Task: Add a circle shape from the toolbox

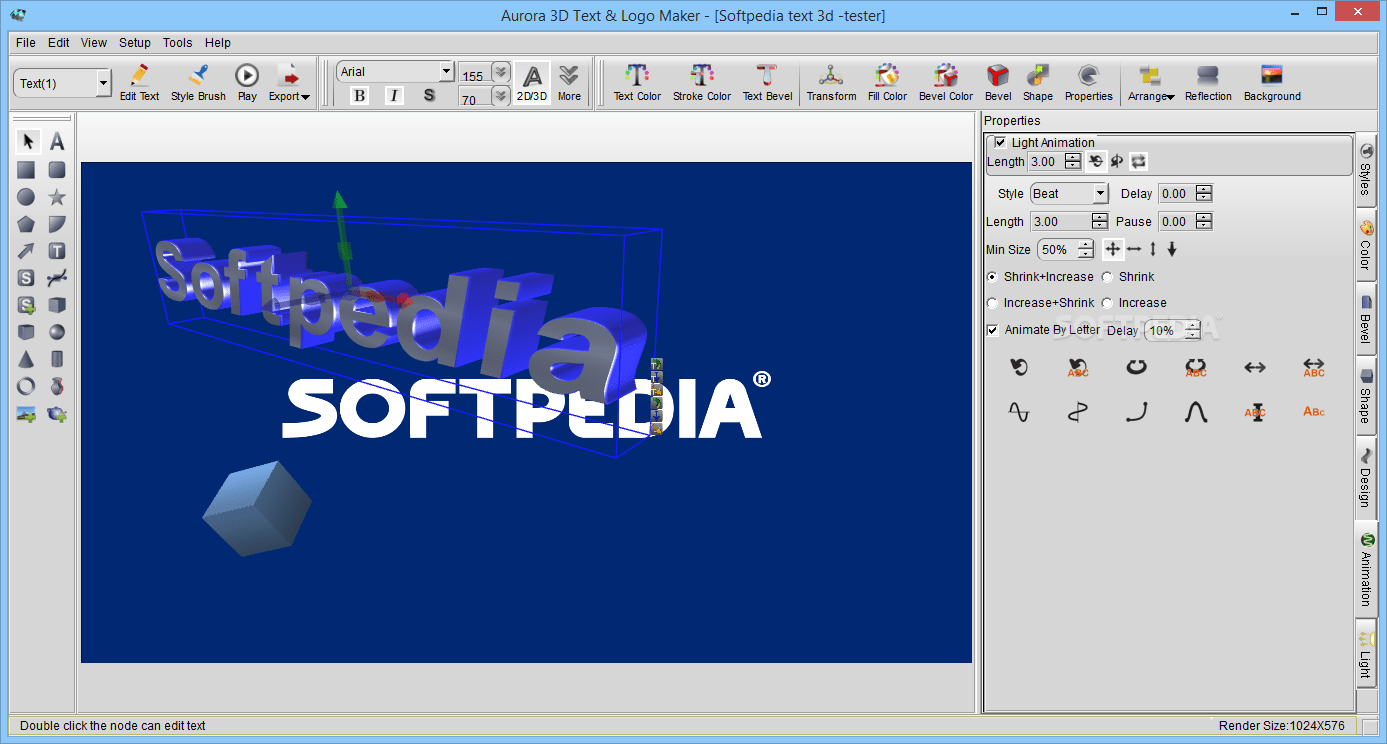Action: [x=27, y=197]
